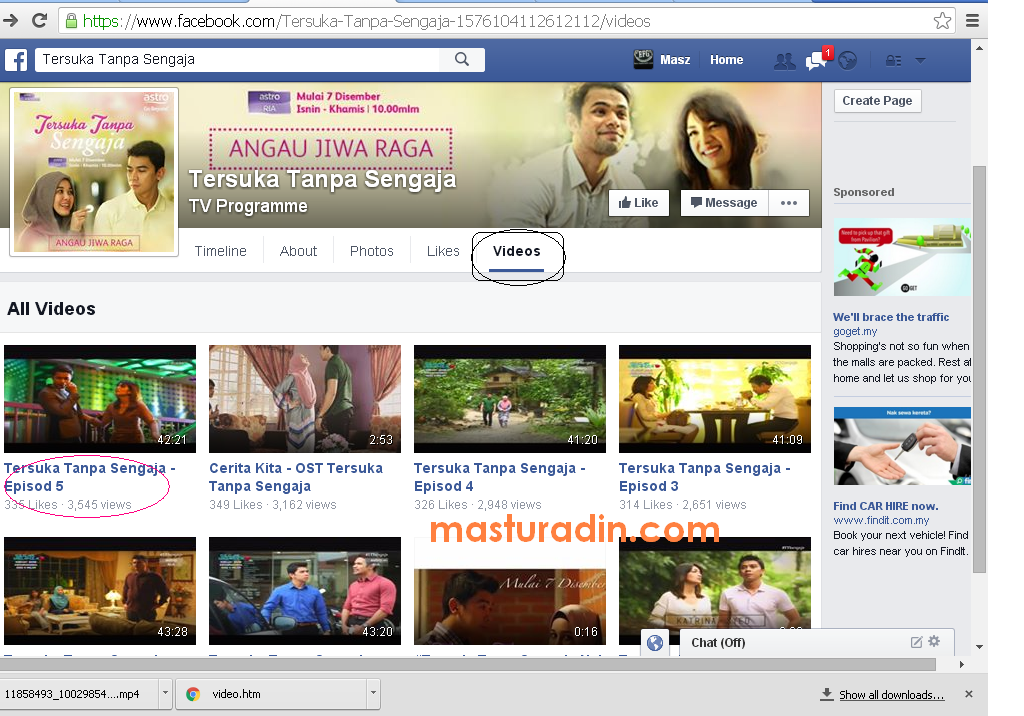The width and height of the screenshot is (1024, 716).
Task: Open the downloaded video.htm file
Action: (x=271, y=694)
